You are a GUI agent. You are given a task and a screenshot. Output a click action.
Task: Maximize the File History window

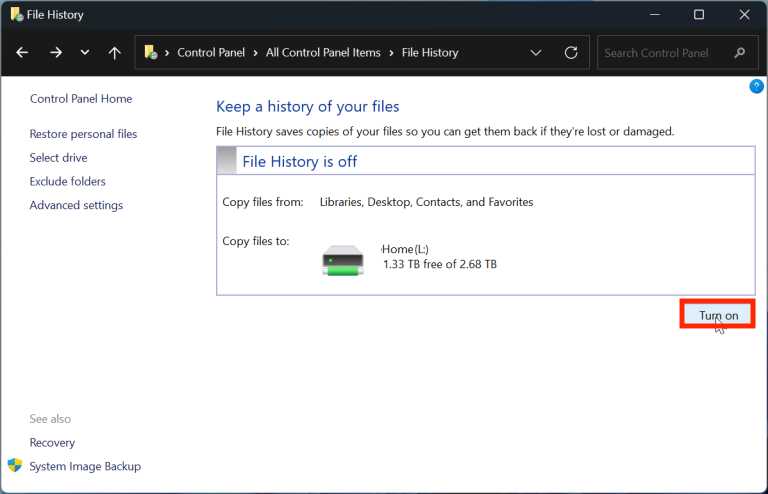click(x=699, y=15)
